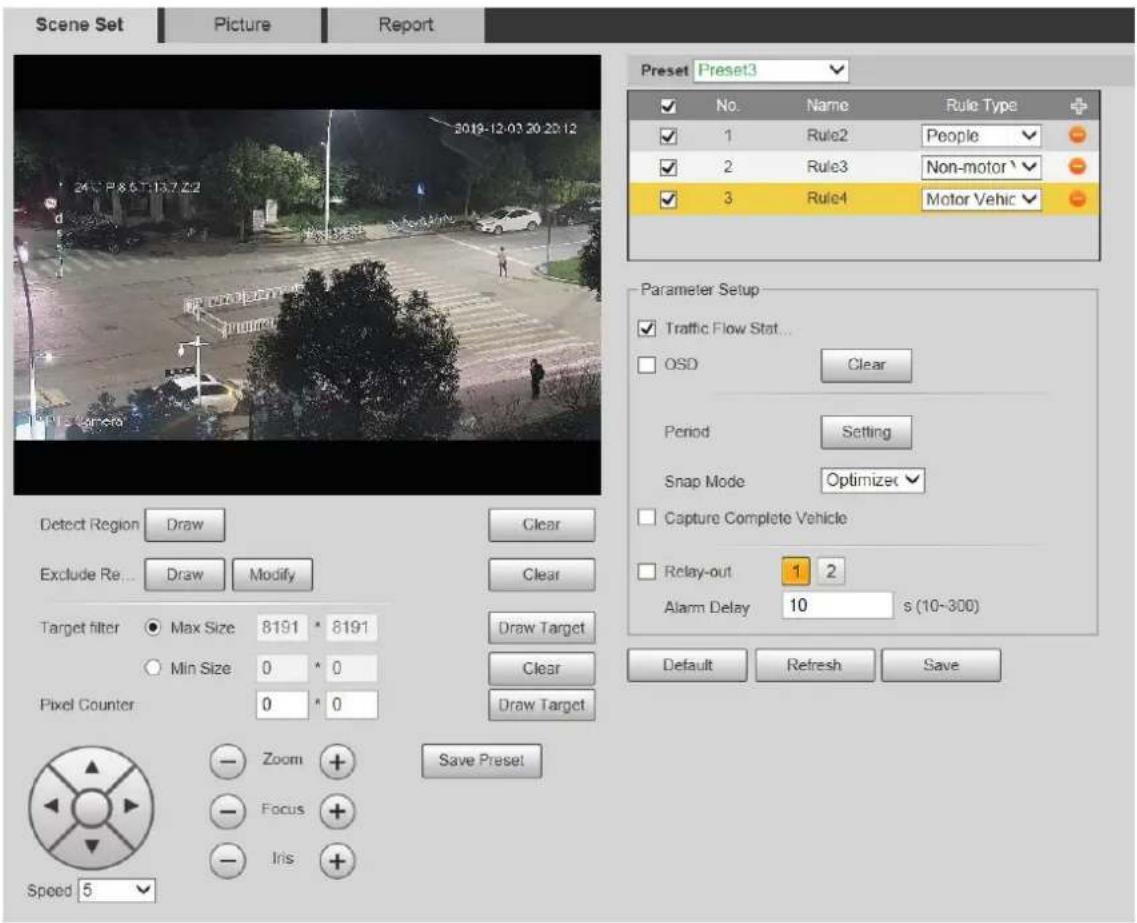
Task: Decrease focus with the Focus minus icon
Action: [x=228, y=811]
